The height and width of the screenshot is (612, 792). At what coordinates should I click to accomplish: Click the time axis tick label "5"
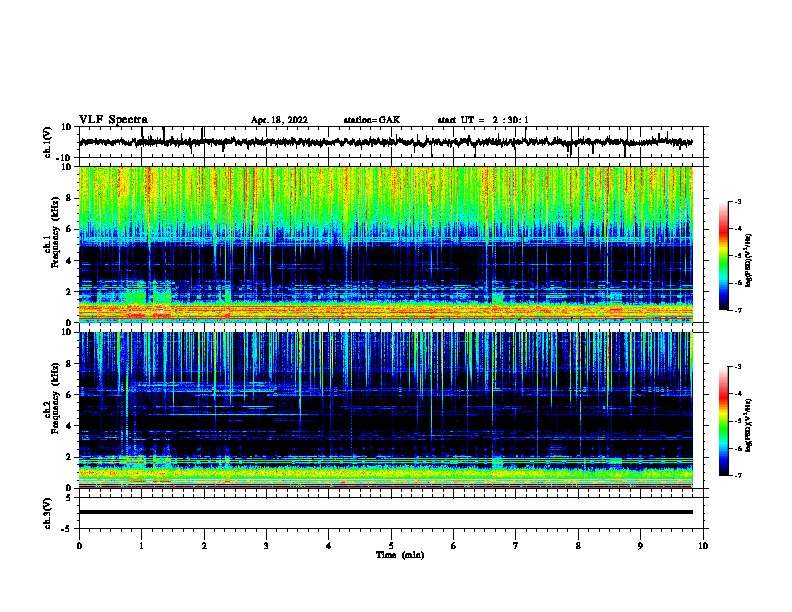point(391,545)
